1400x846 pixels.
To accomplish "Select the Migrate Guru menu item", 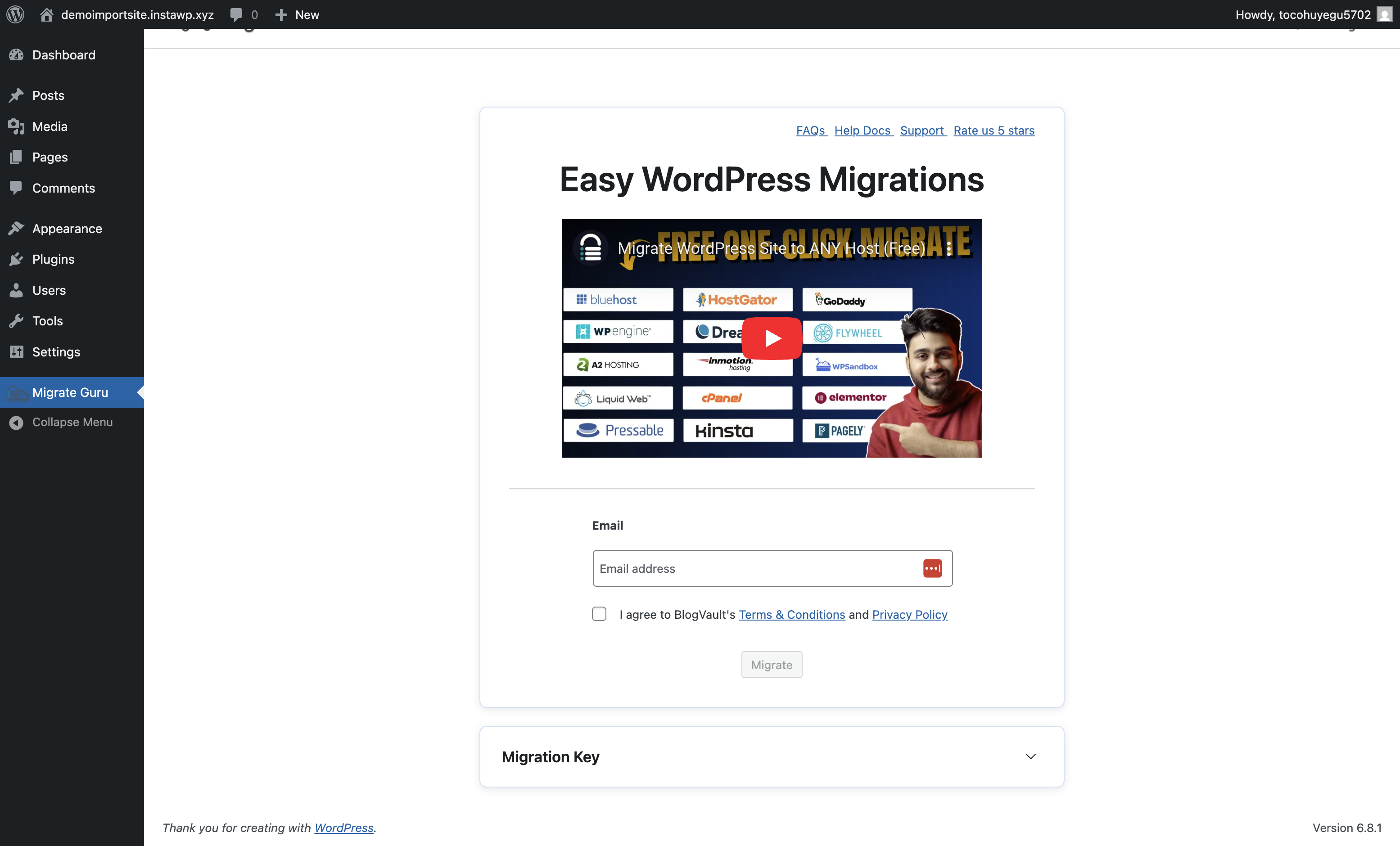I will (x=72, y=392).
